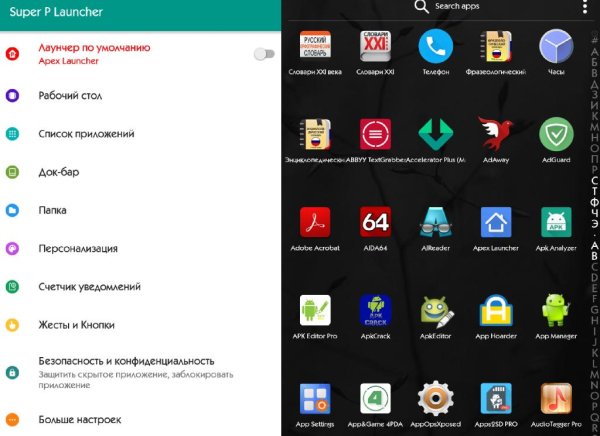Launch ABBYY TextGrabber
600x436 pixels.
(375, 140)
